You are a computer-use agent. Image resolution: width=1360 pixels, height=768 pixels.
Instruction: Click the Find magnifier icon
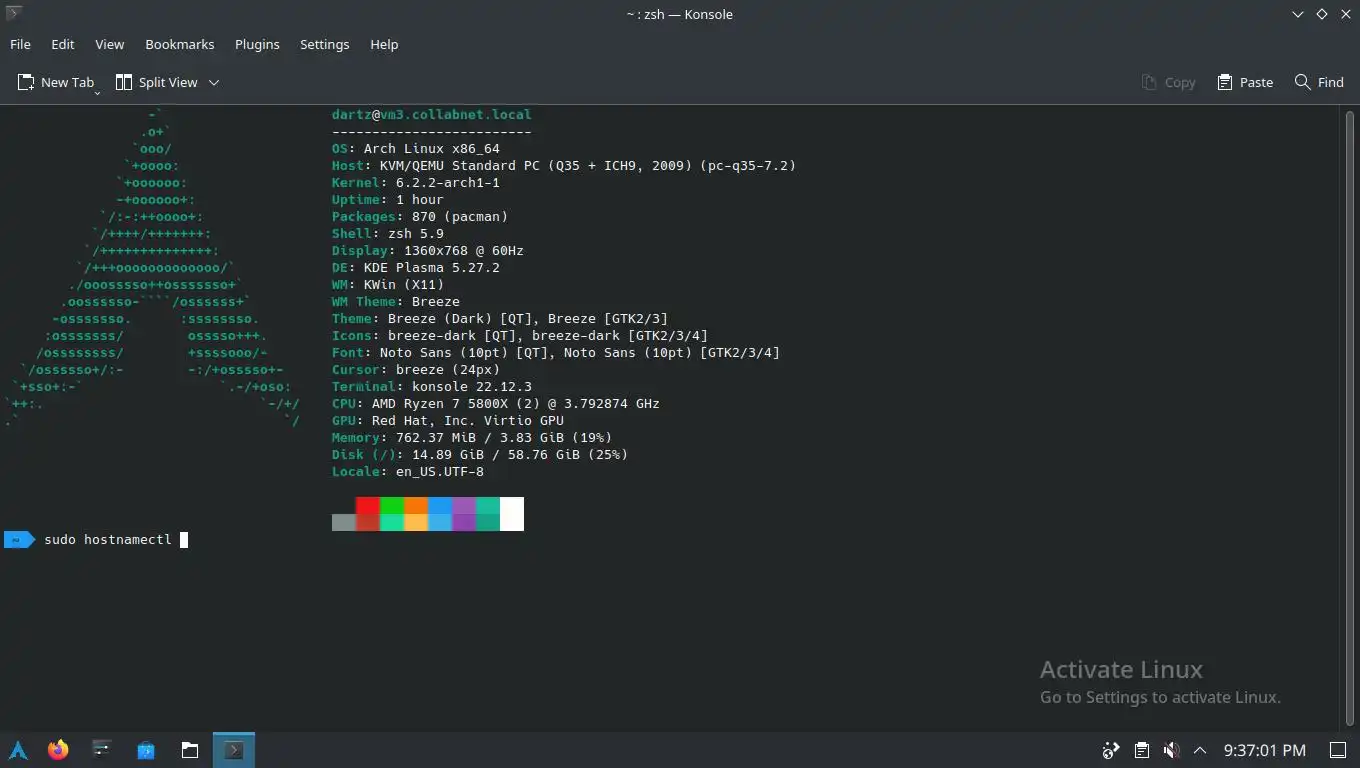coord(1302,82)
